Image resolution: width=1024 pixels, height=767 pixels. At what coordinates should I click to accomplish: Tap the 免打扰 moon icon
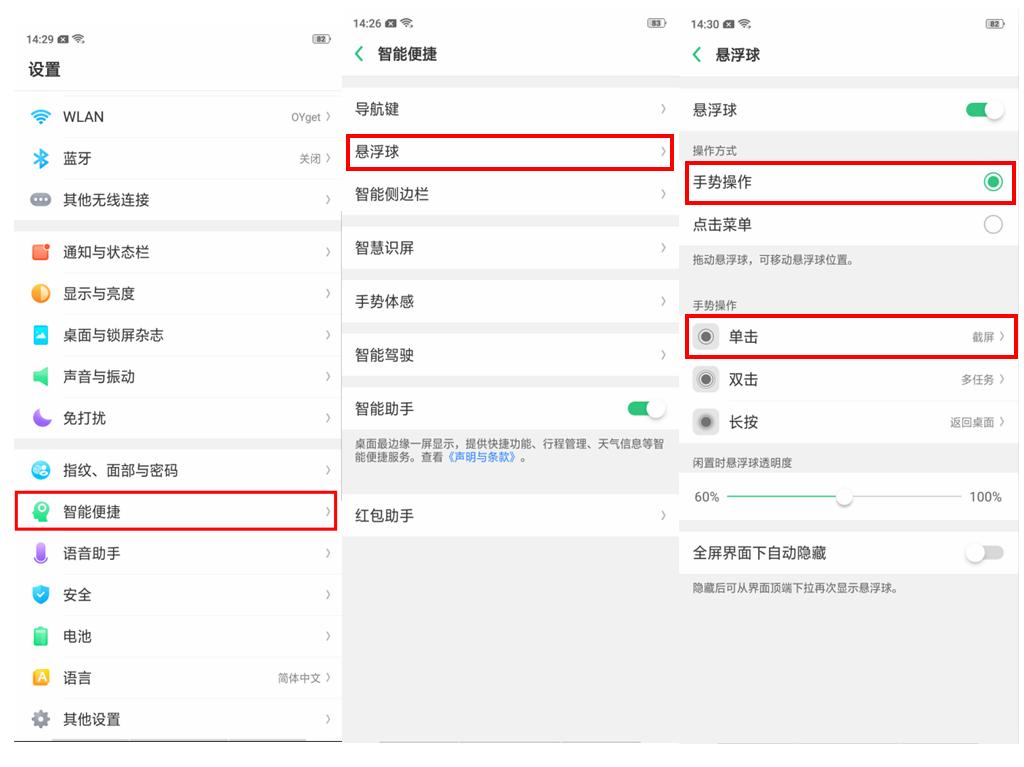(x=41, y=418)
